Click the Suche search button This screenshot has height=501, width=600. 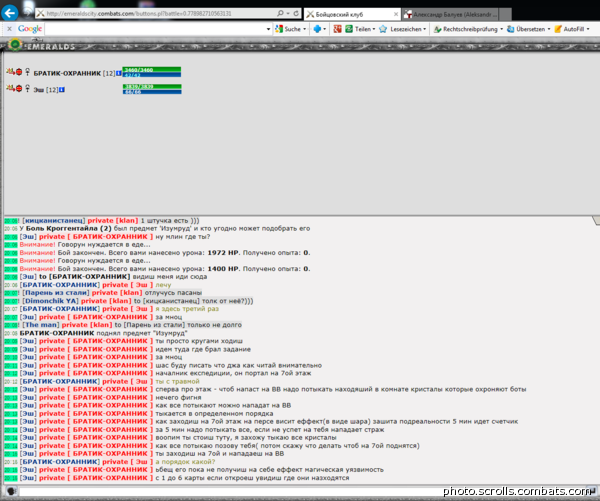[289, 29]
